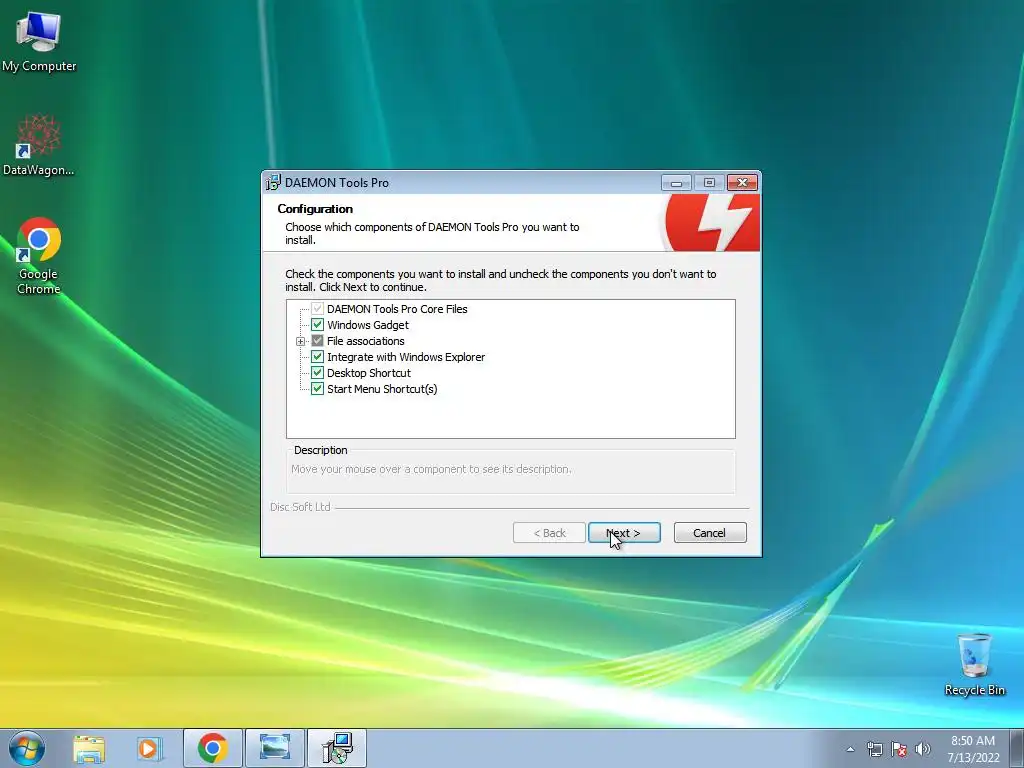
Task: Select the Windows Gadget label
Action: click(x=368, y=325)
